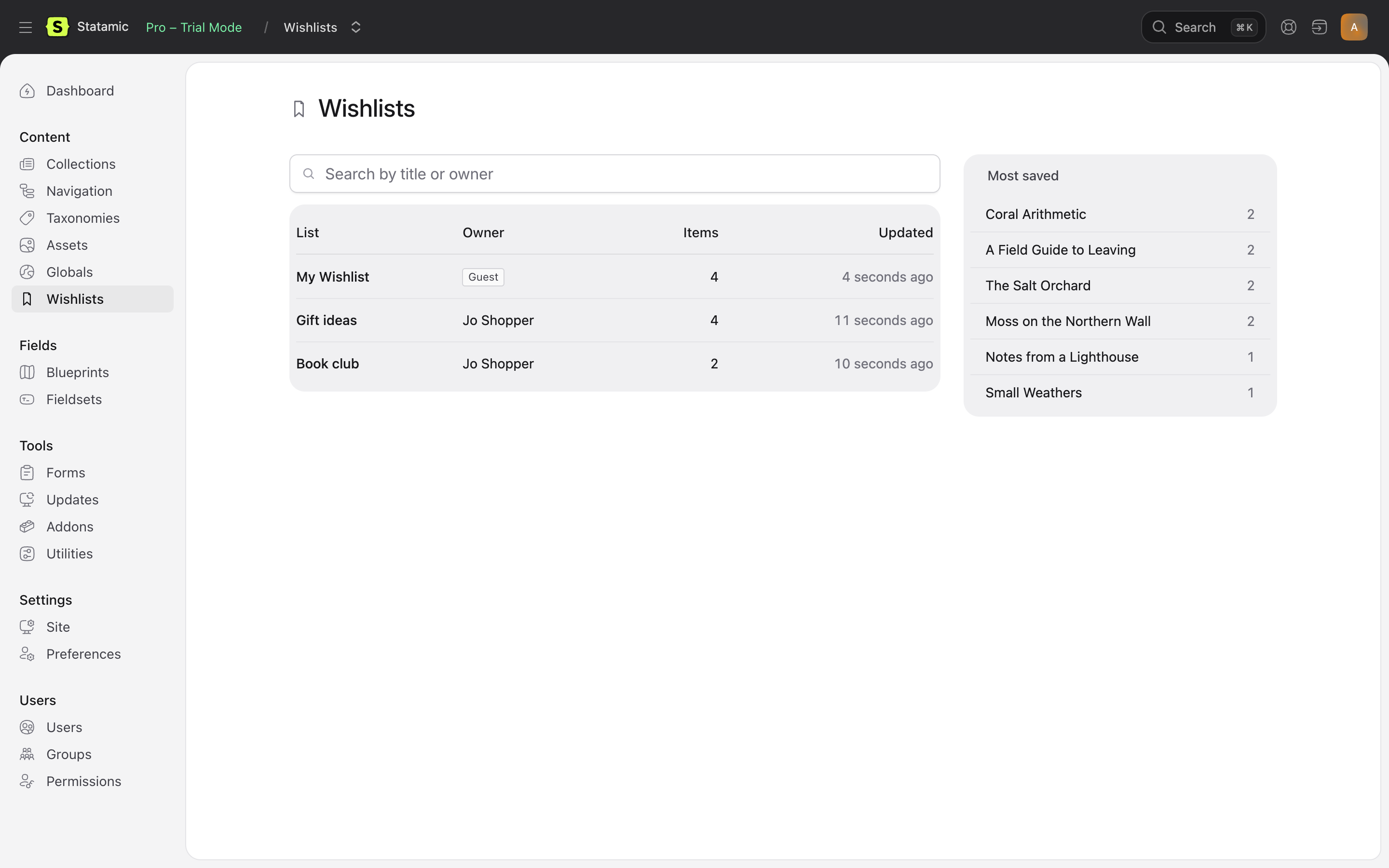Click Moss on the Northern Wall
The width and height of the screenshot is (1389, 868).
coord(1068,321)
